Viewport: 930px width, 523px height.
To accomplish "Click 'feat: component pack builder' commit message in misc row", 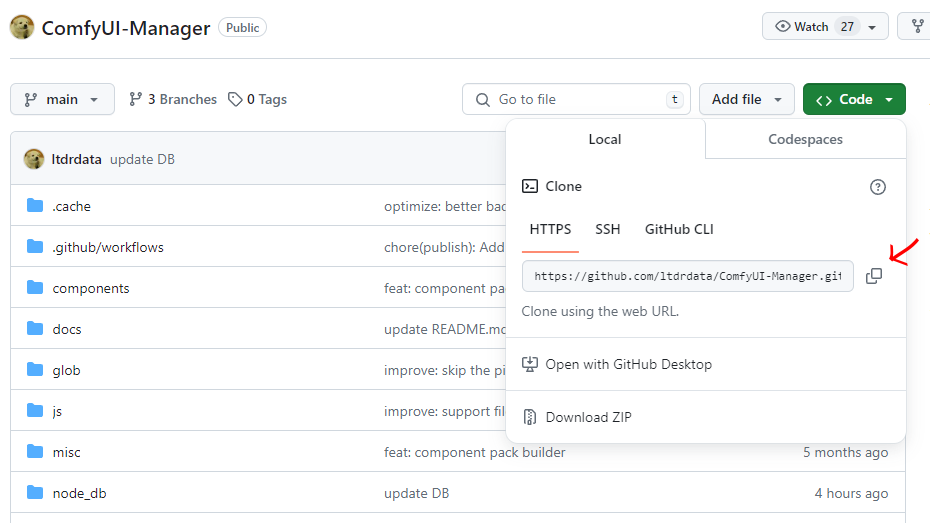I will click(474, 452).
